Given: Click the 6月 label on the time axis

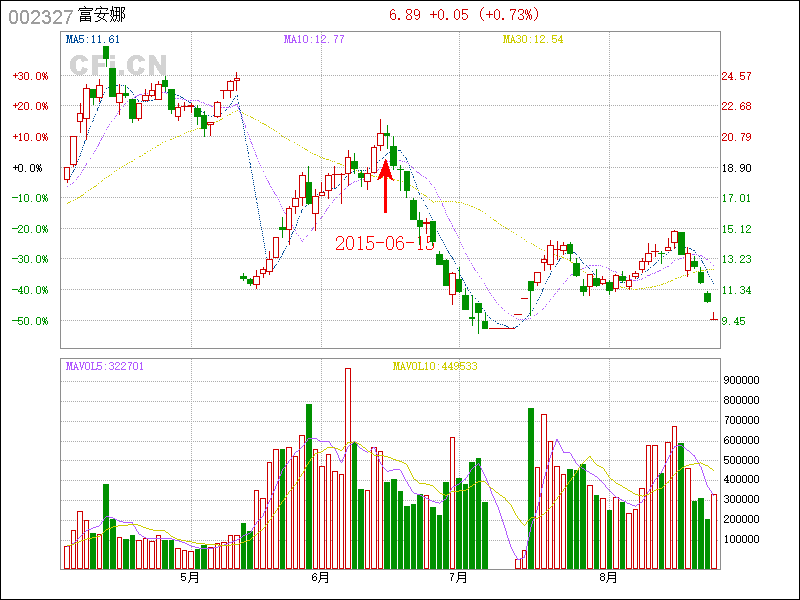Looking at the screenshot, I should point(320,577).
